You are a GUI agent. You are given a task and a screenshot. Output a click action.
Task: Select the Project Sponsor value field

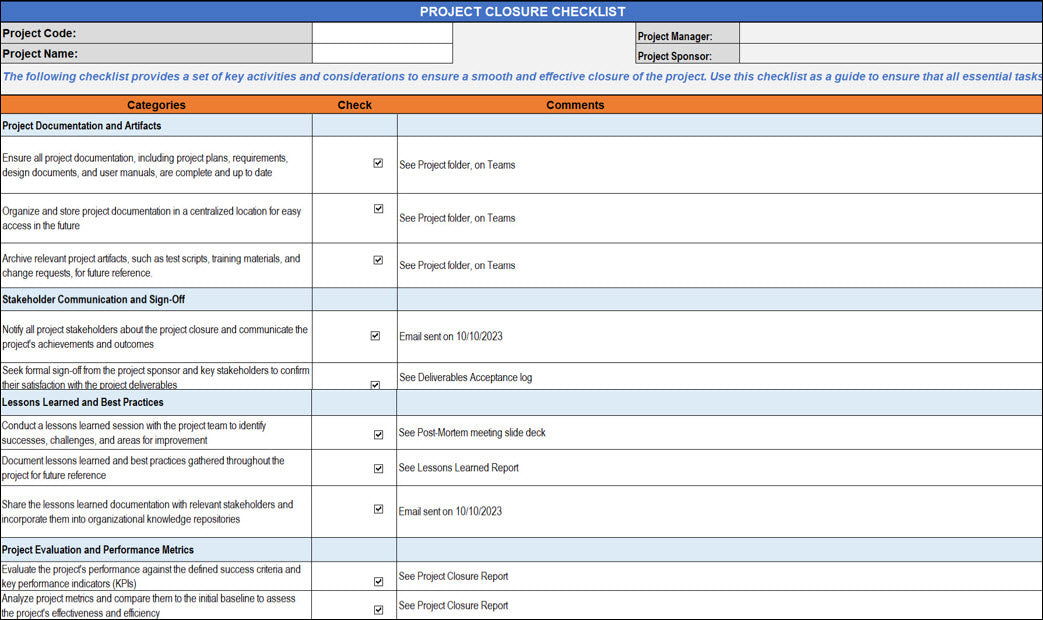click(x=890, y=56)
